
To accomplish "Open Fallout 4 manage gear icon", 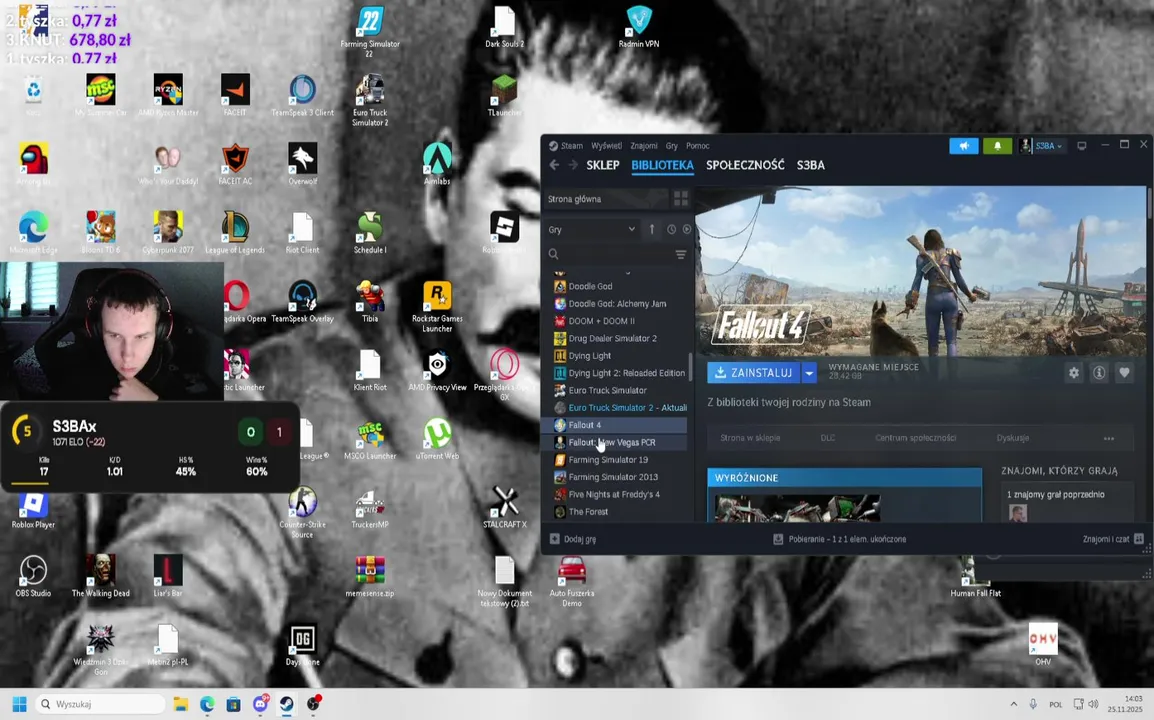I will click(1074, 373).
